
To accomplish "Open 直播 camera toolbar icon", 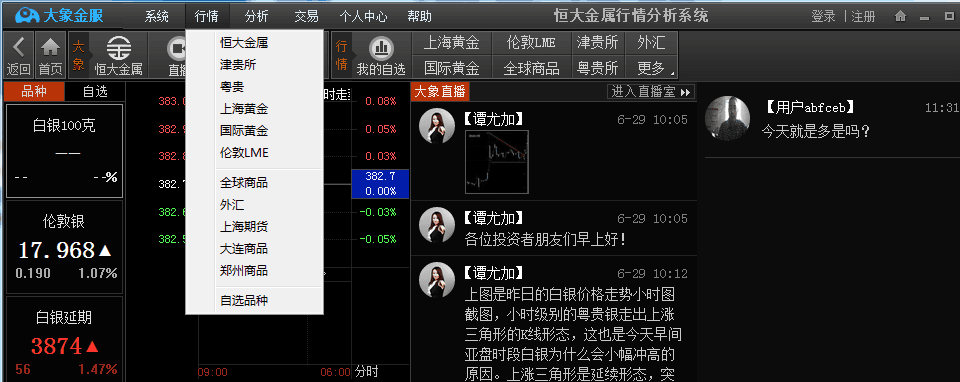I will [178, 48].
